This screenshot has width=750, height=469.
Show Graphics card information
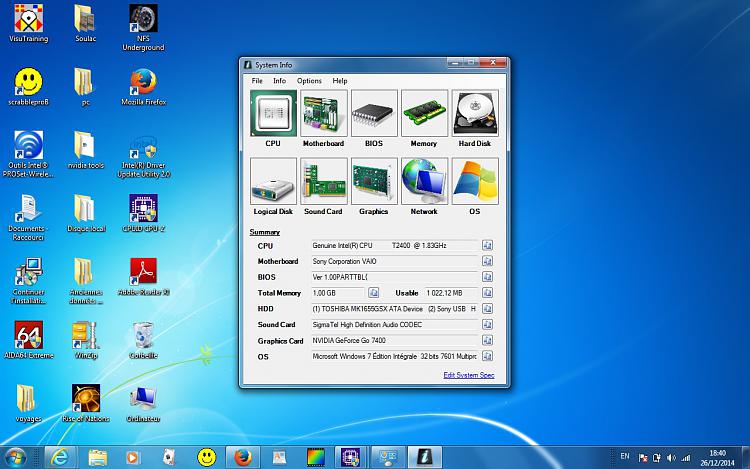pyautogui.click(x=374, y=181)
